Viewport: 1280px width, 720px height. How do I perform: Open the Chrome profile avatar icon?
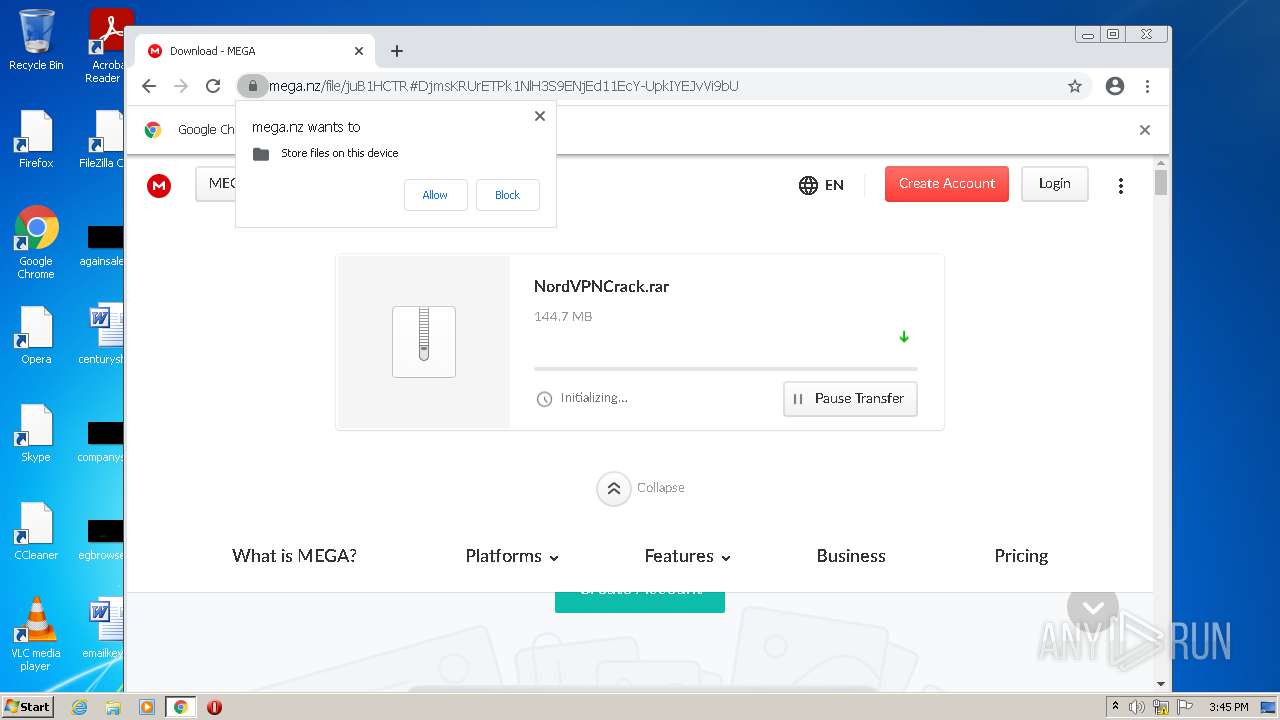[x=1115, y=86]
